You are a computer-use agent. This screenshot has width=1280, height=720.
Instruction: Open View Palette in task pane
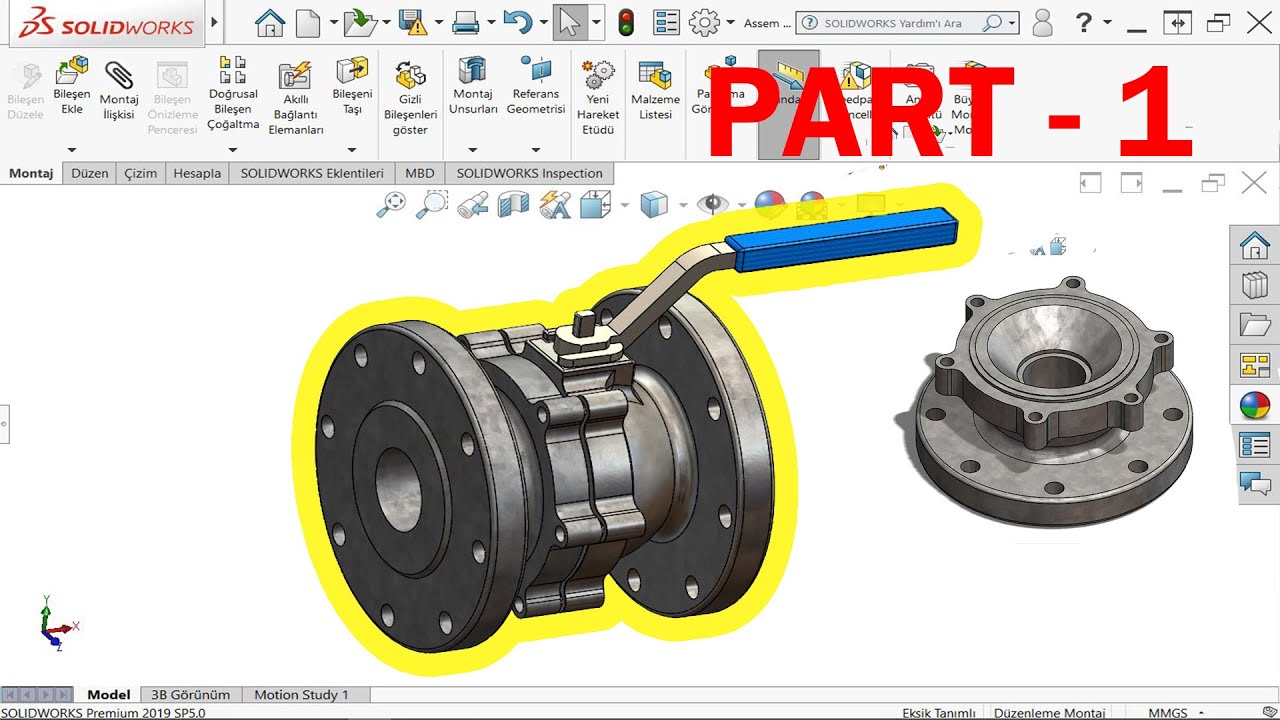click(1254, 365)
